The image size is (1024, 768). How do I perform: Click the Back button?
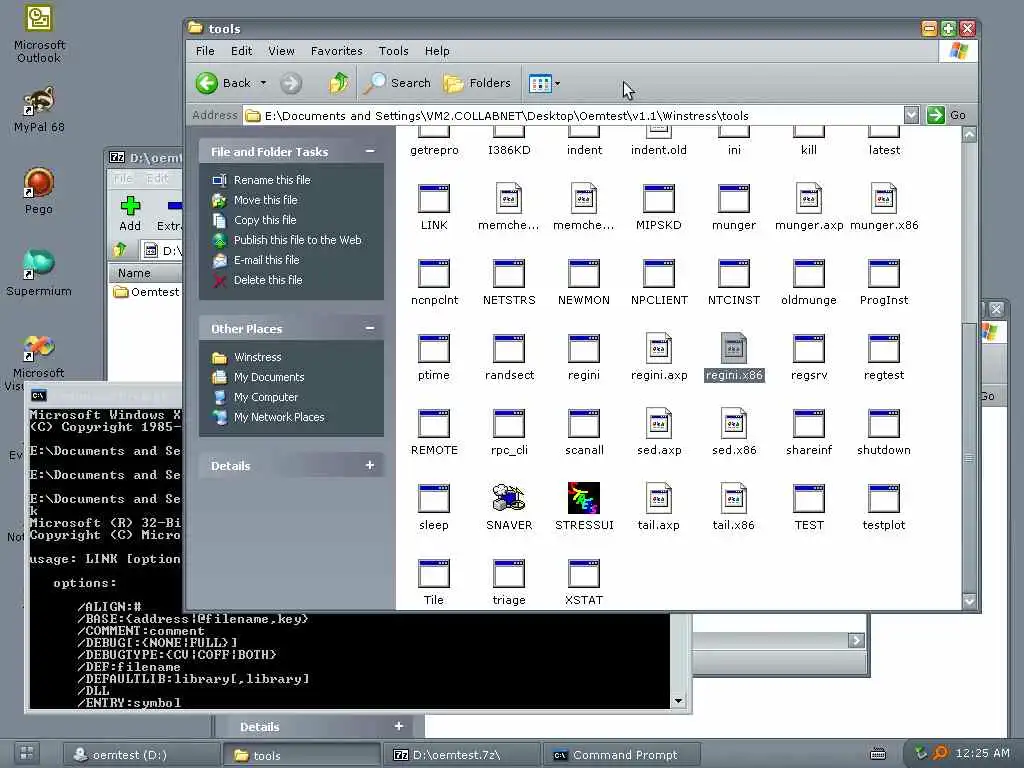[x=223, y=83]
